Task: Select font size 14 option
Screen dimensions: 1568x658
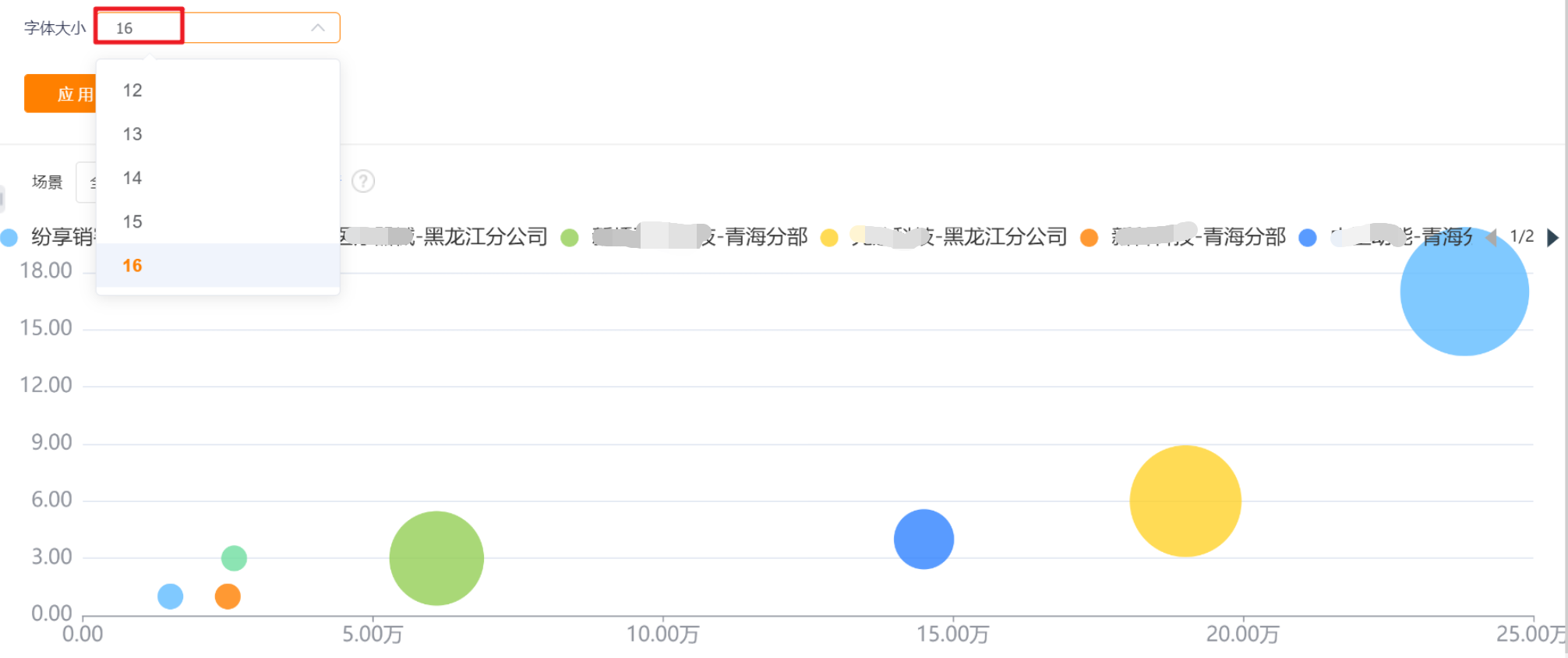Action: pyautogui.click(x=132, y=178)
